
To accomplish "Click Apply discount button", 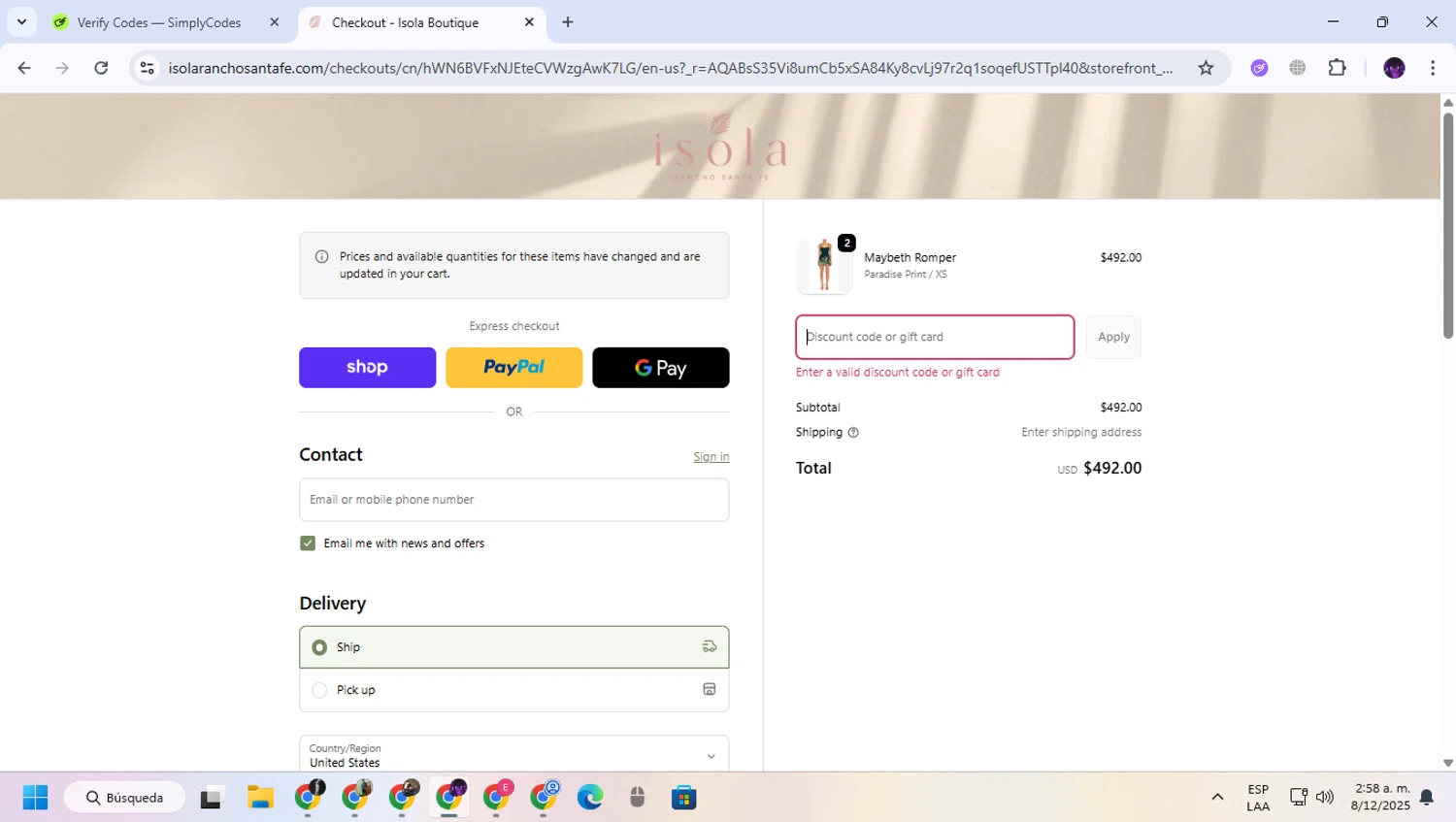I will (x=1113, y=337).
